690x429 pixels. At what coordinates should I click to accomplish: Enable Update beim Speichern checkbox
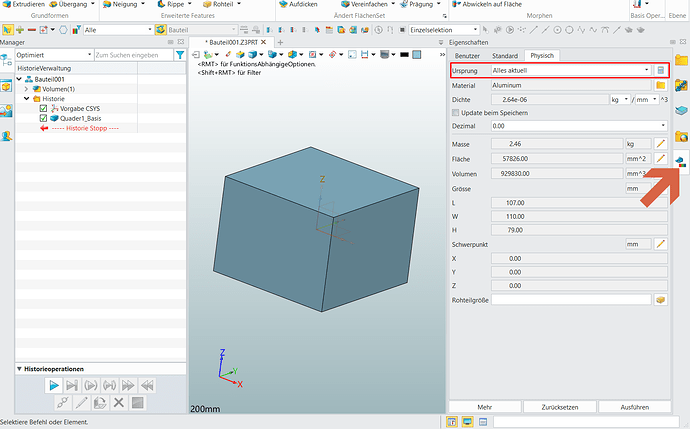pos(456,113)
